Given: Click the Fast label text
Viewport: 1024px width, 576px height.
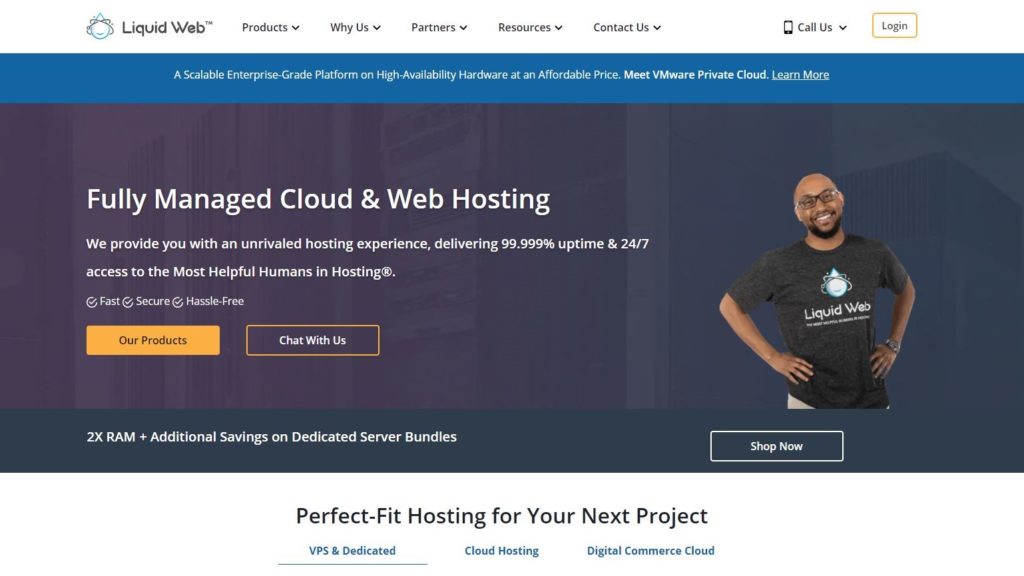Looking at the screenshot, I should [x=110, y=302].
